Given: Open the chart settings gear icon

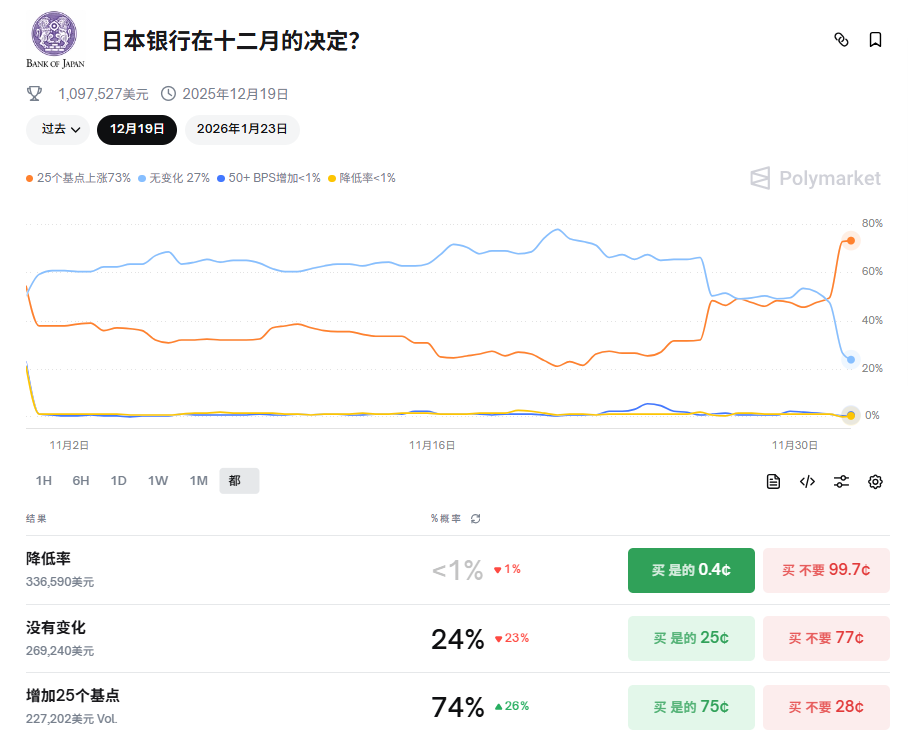Looking at the screenshot, I should [x=874, y=481].
